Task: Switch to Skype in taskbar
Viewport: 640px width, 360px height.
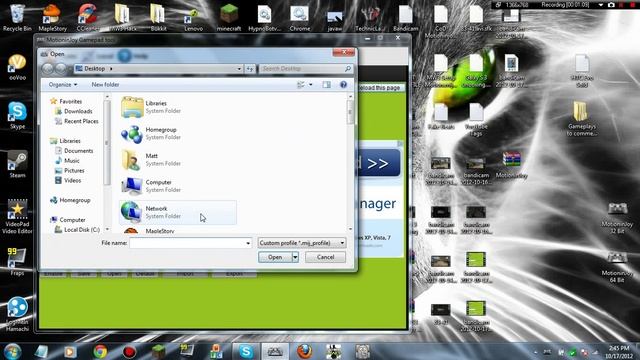Action: (x=246, y=351)
